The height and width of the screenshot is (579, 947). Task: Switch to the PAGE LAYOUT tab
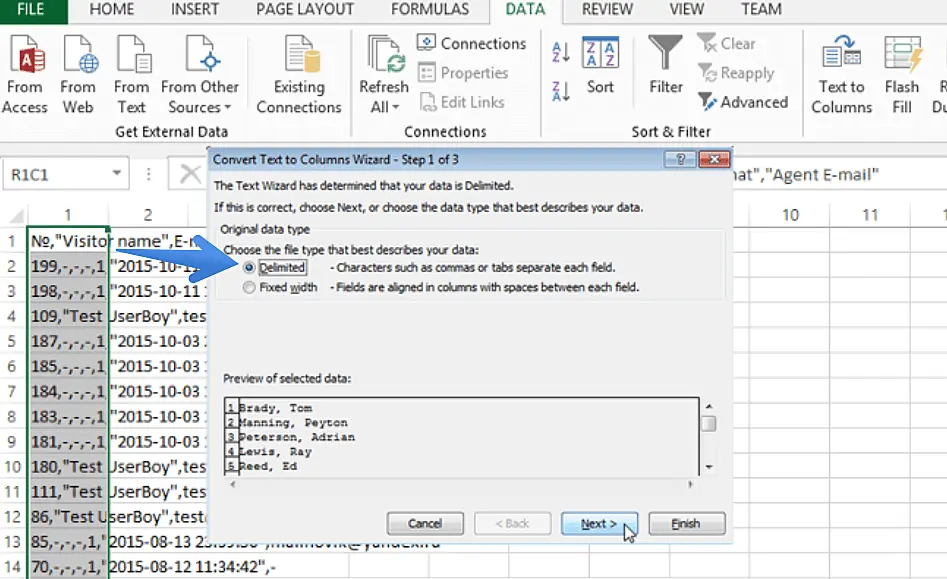coord(305,10)
